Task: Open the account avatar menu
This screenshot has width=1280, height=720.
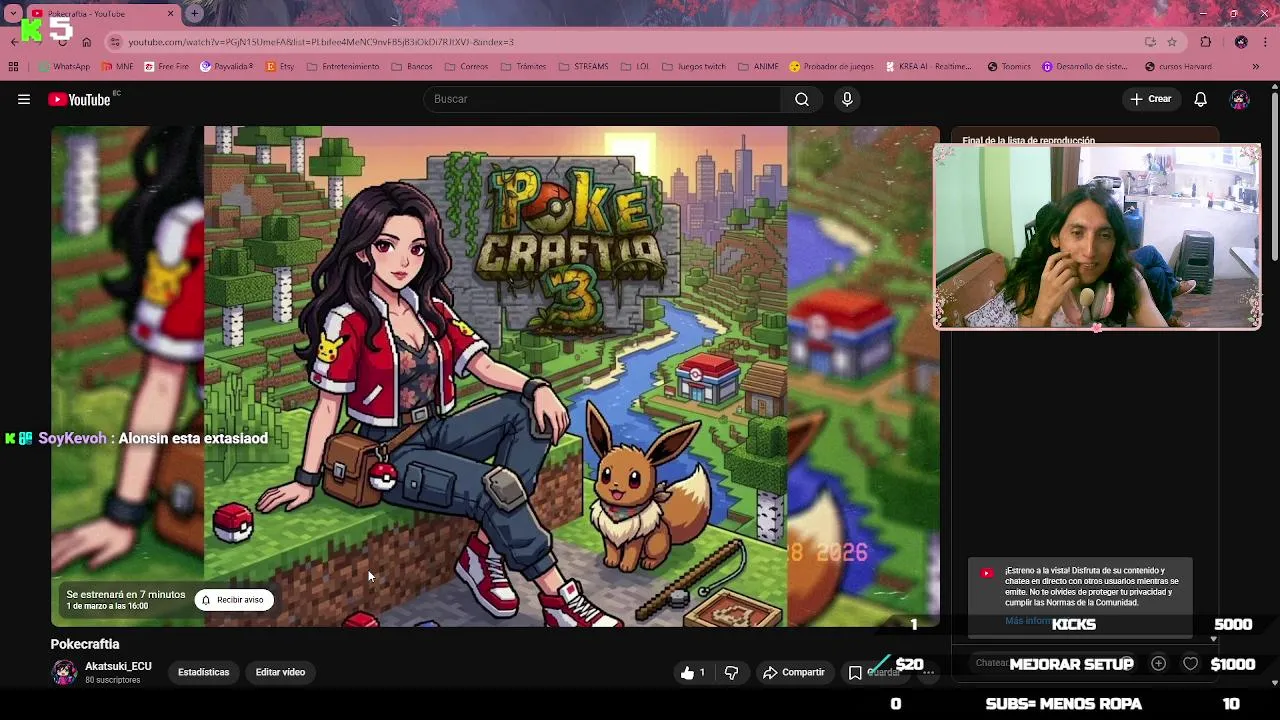Action: pos(1240,99)
